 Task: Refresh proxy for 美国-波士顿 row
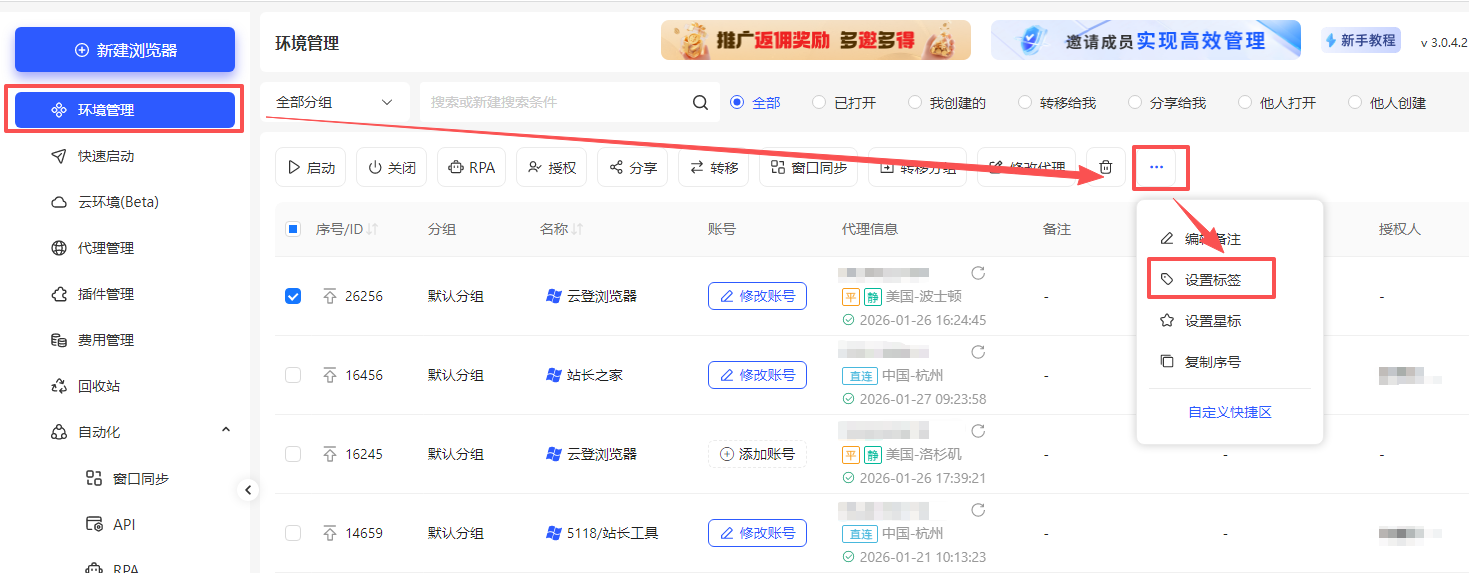point(978,273)
